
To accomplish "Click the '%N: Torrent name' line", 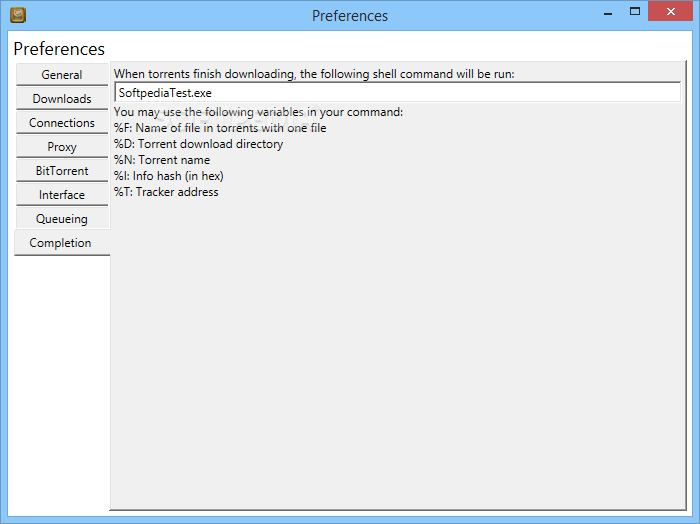I will pos(162,160).
